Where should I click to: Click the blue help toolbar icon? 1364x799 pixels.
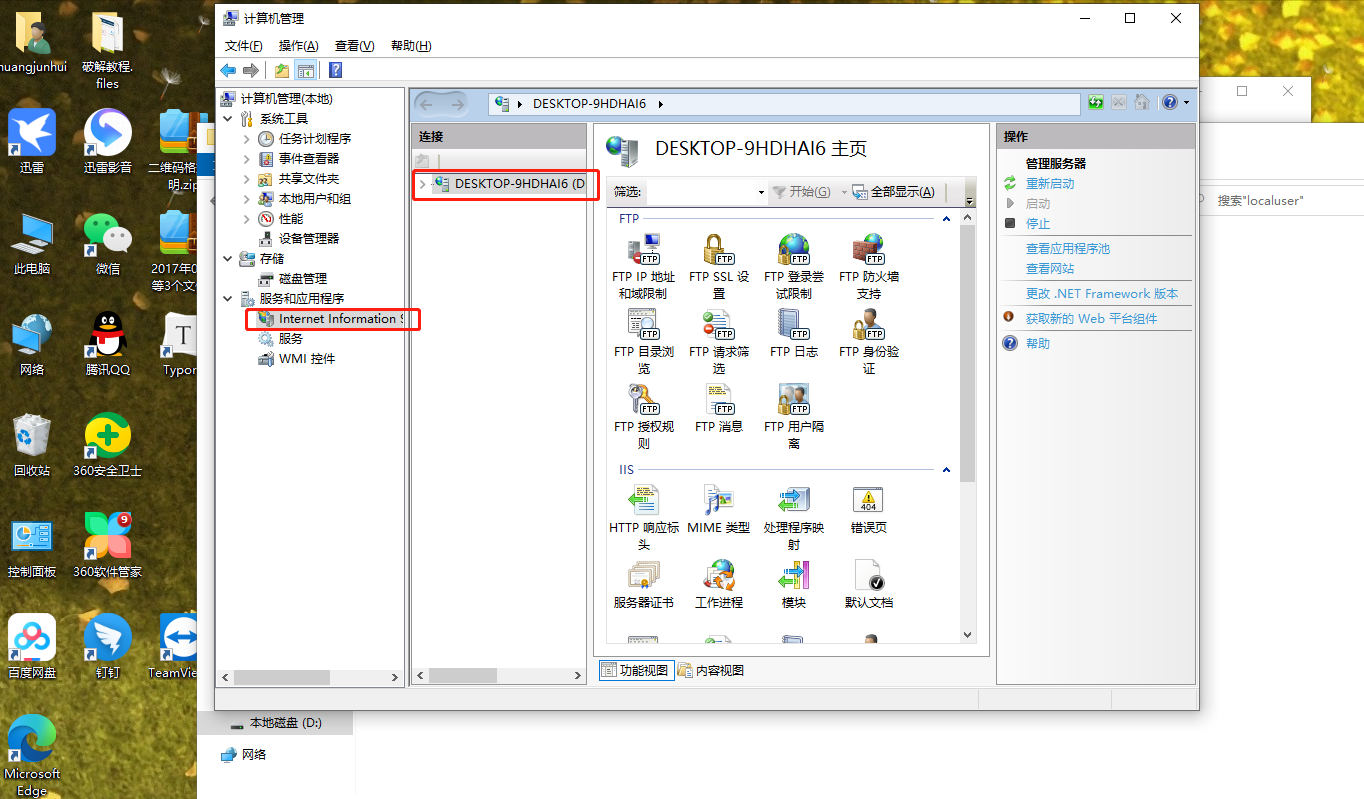click(335, 70)
